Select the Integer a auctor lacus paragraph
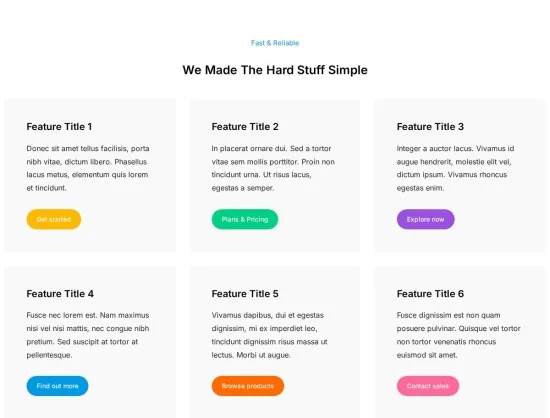The width and height of the screenshot is (550, 418). coord(455,168)
